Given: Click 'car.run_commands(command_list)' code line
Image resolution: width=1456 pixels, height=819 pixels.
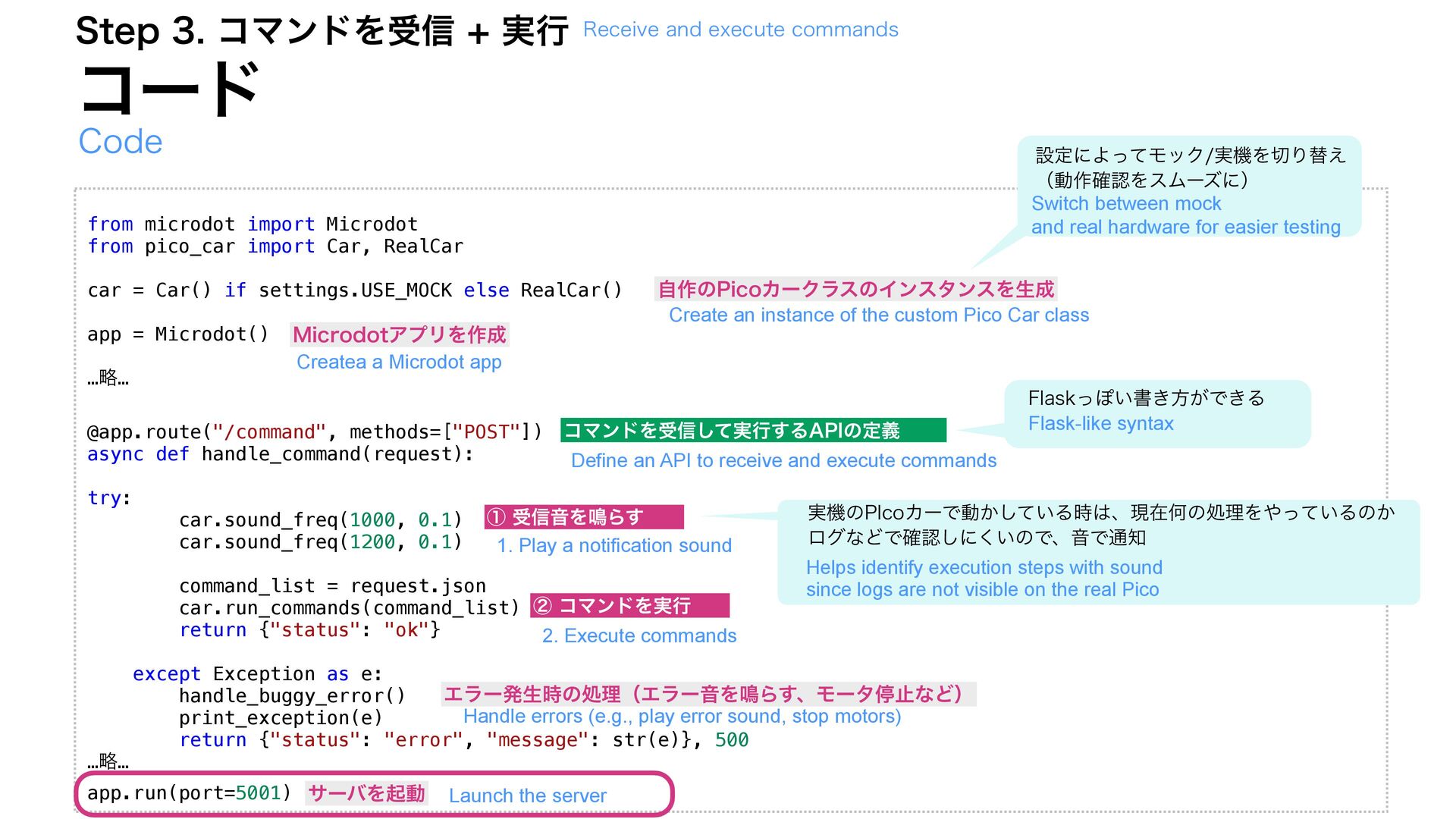Looking at the screenshot, I should (x=349, y=608).
